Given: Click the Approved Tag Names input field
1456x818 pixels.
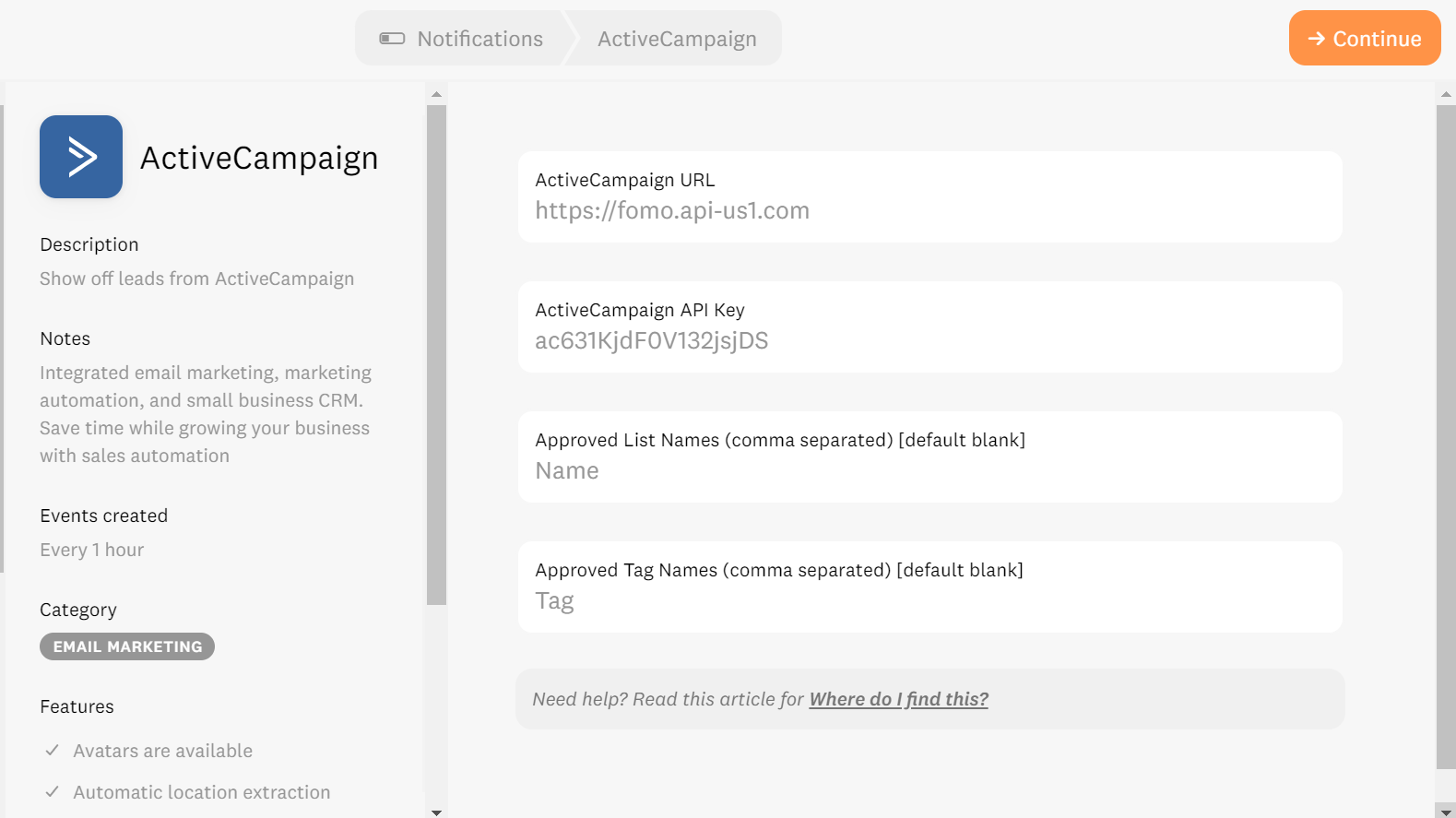Looking at the screenshot, I should [x=929, y=587].
